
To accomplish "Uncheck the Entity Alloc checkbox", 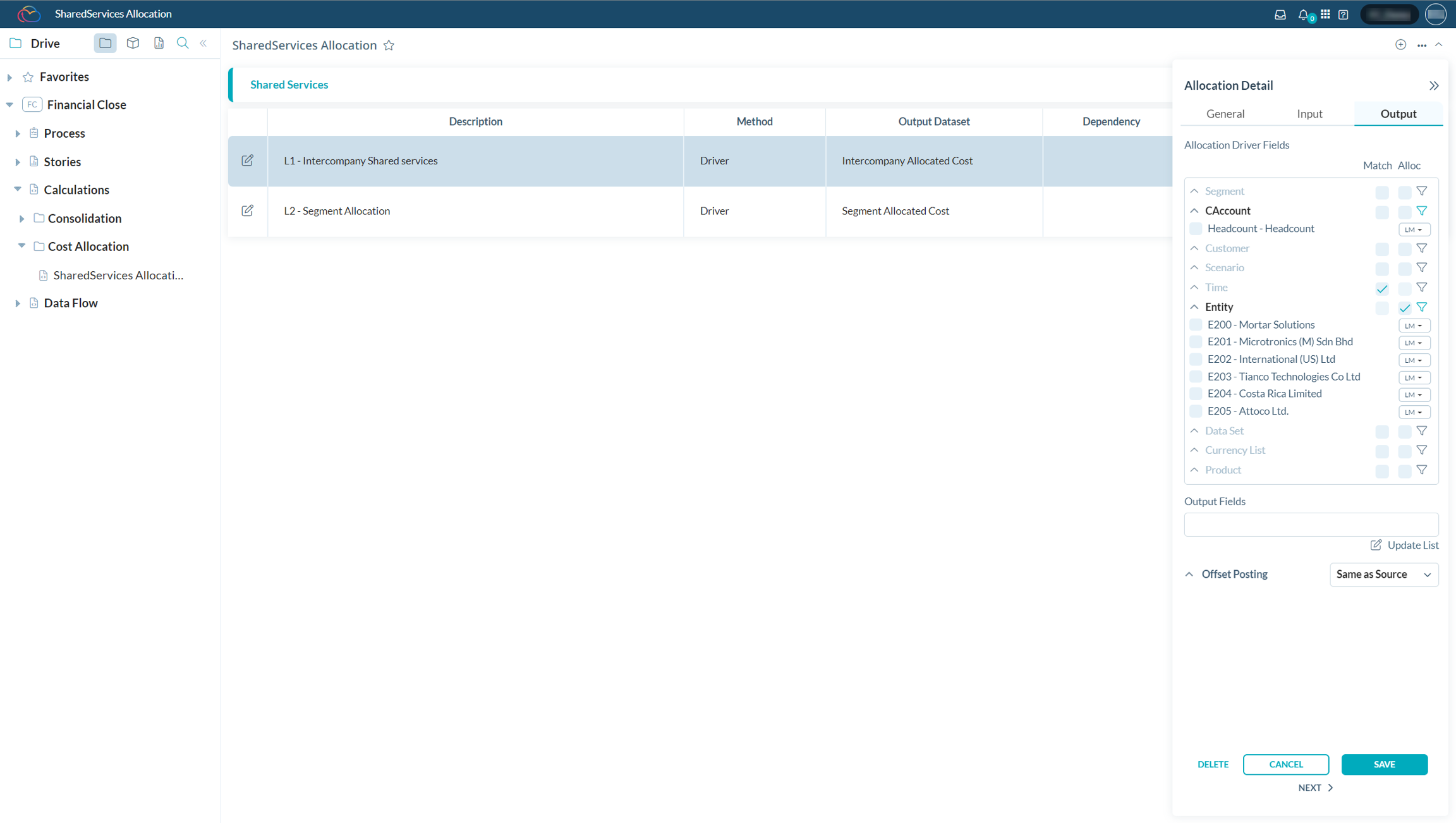I will tap(1404, 308).
